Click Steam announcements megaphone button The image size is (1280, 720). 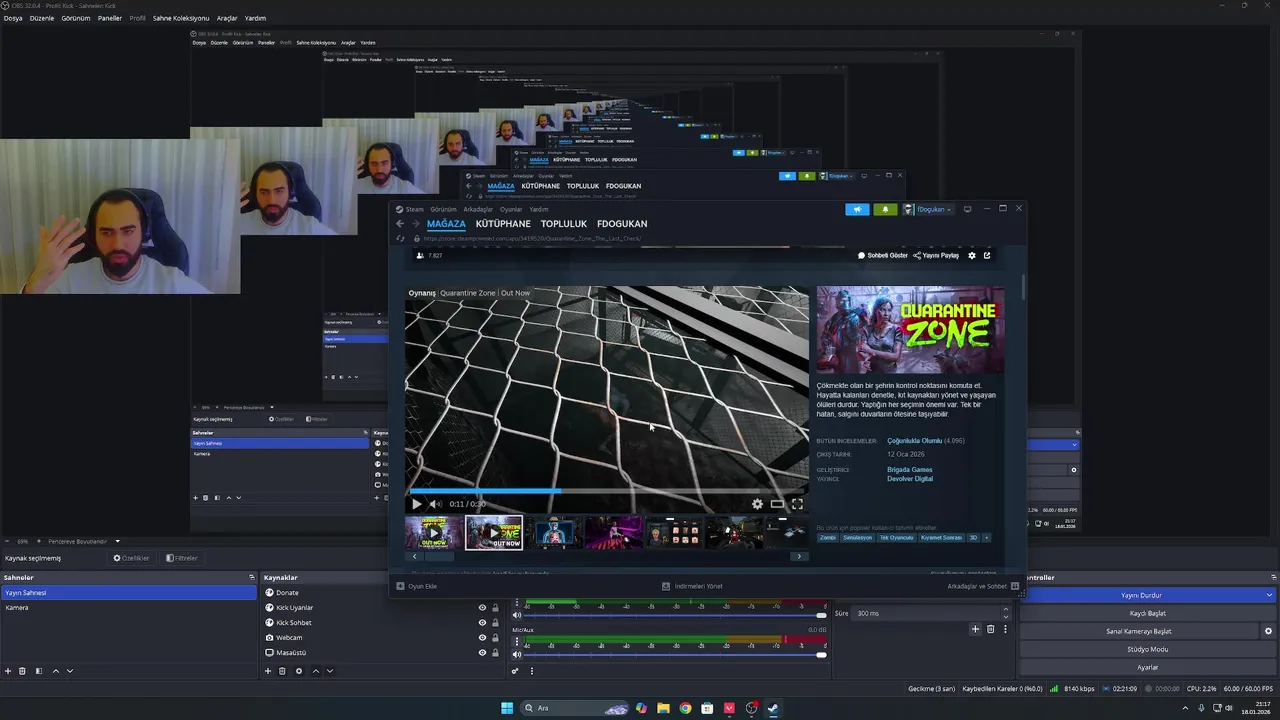[857, 209]
